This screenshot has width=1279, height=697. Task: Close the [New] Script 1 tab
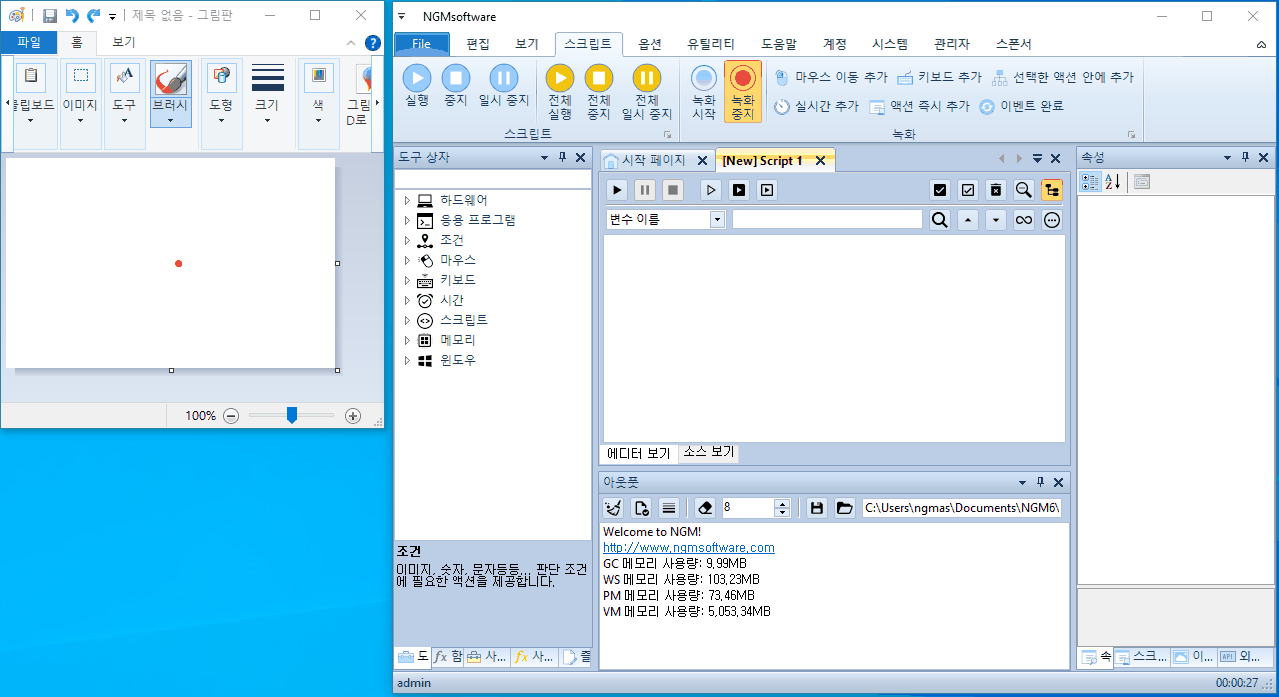[x=820, y=160]
